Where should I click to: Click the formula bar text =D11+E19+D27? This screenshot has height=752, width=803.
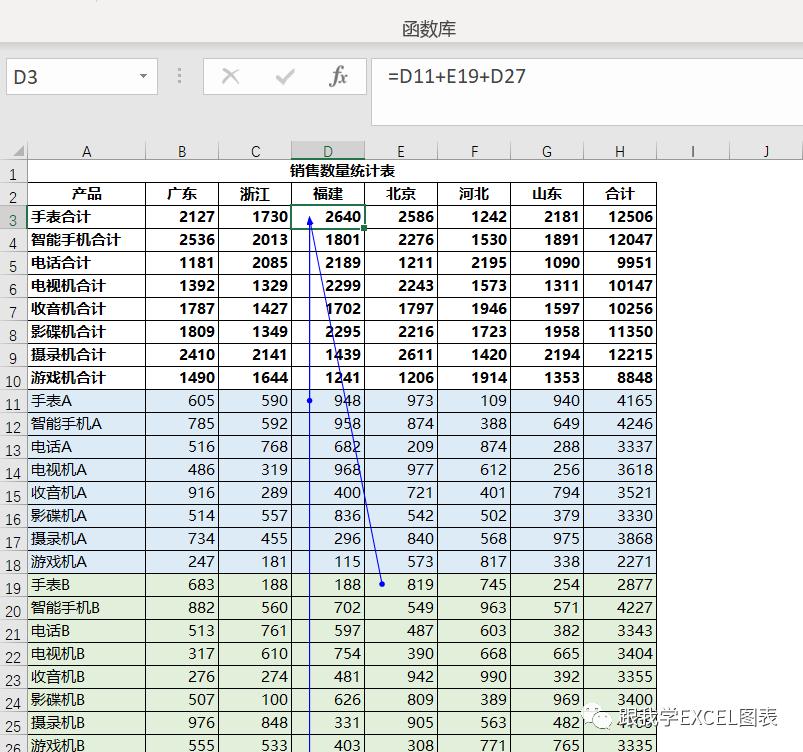(458, 76)
